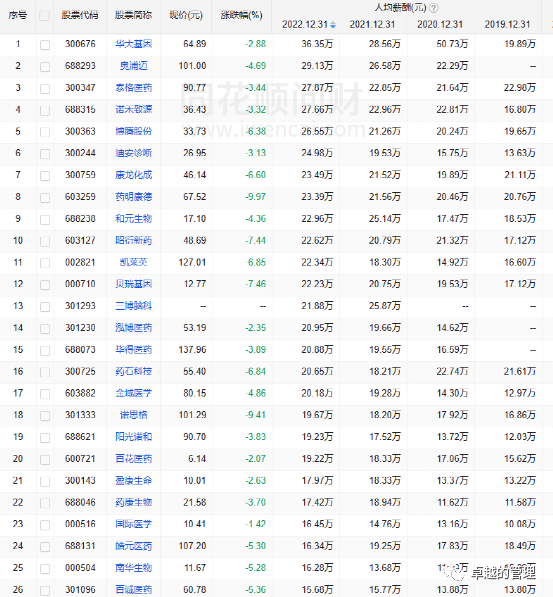This screenshot has width=553, height=597.
Task: Sort by the 现价(元) column header
Action: point(186,15)
